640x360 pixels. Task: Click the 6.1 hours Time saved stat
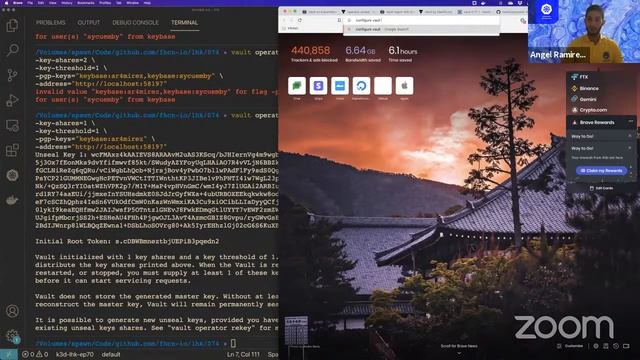pyautogui.click(x=402, y=54)
